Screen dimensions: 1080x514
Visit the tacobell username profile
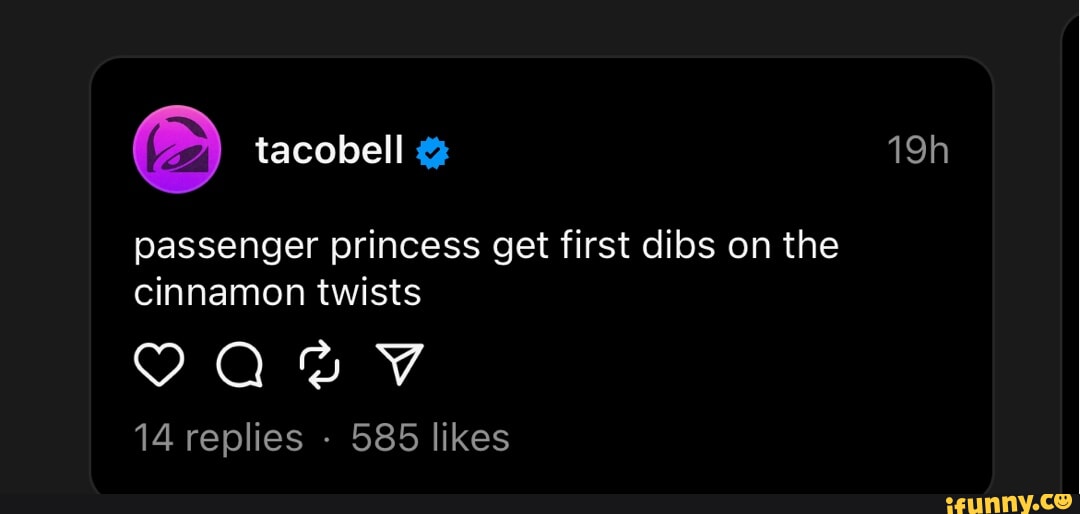[329, 151]
